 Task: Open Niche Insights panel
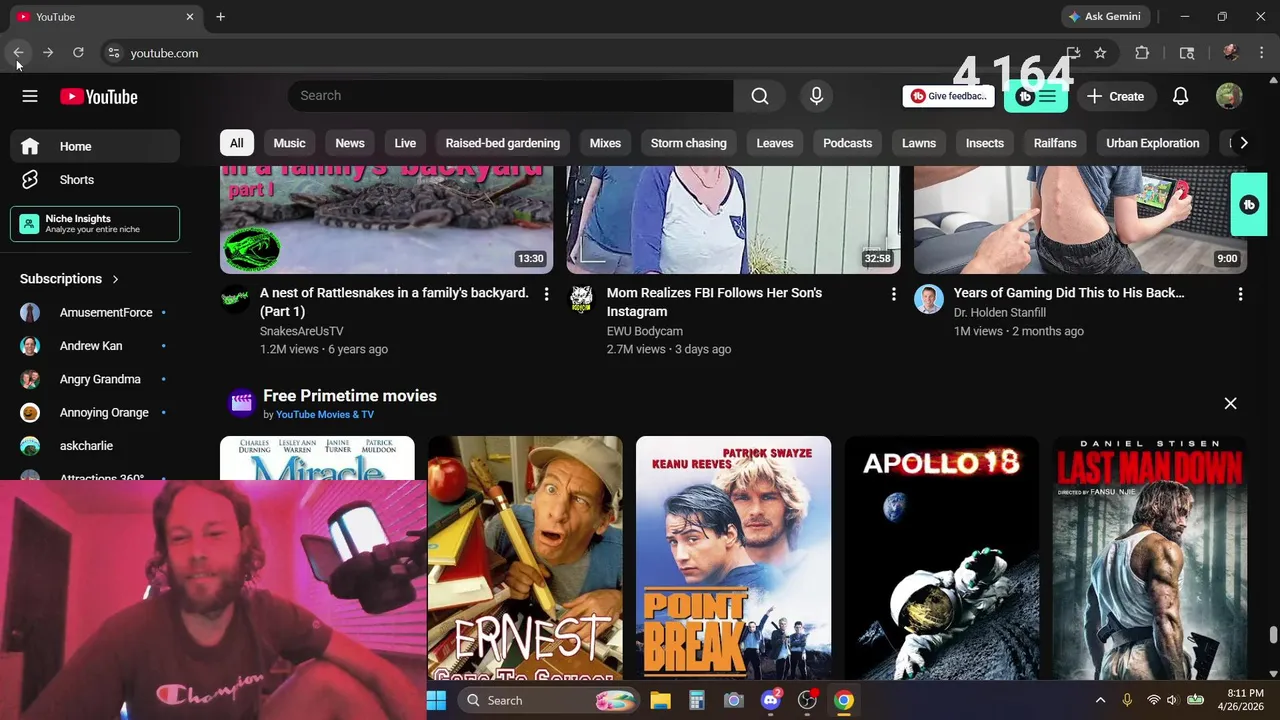coord(95,224)
